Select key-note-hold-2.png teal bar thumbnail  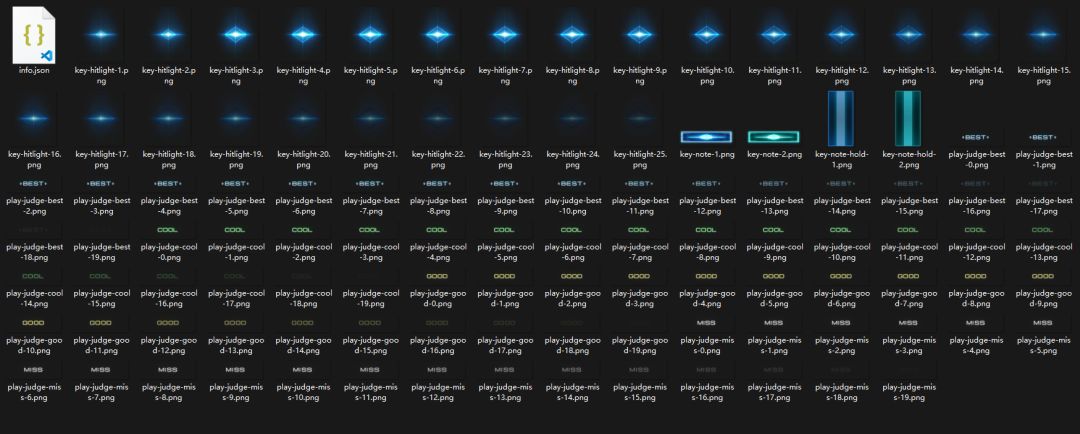(908, 118)
